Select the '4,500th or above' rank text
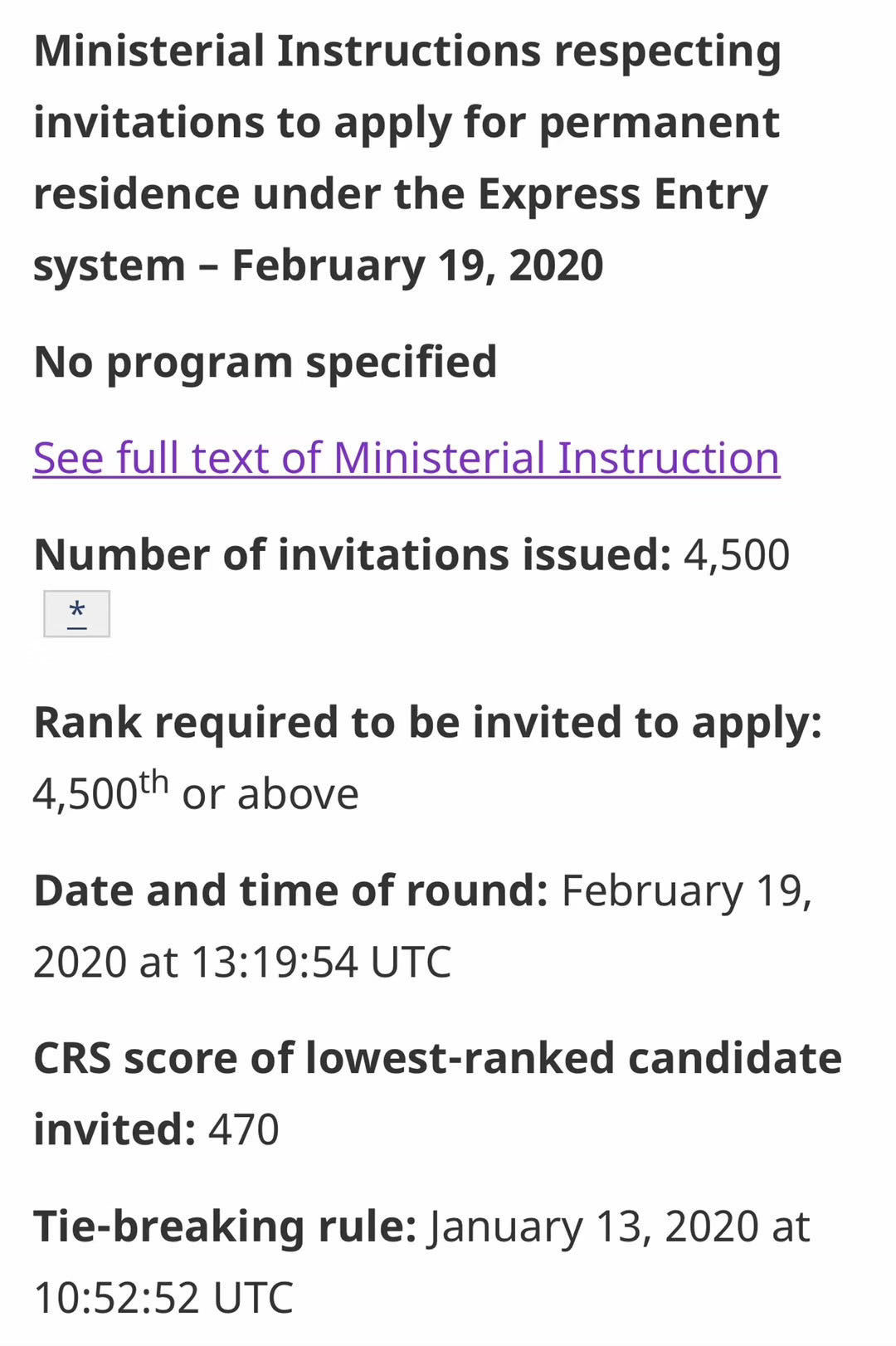The image size is (896, 1346). coord(196,792)
